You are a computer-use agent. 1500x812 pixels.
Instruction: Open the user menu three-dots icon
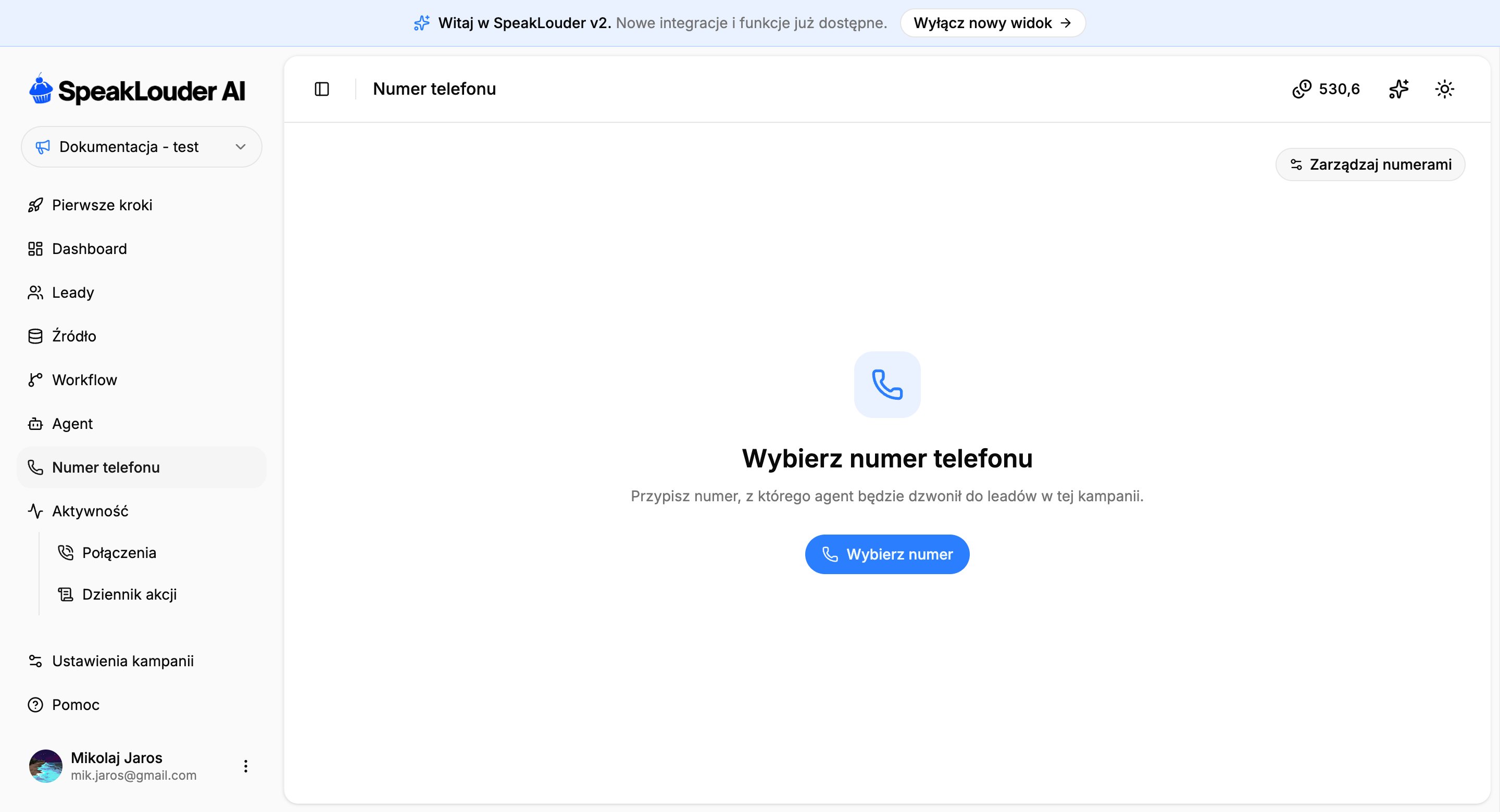tap(246, 766)
